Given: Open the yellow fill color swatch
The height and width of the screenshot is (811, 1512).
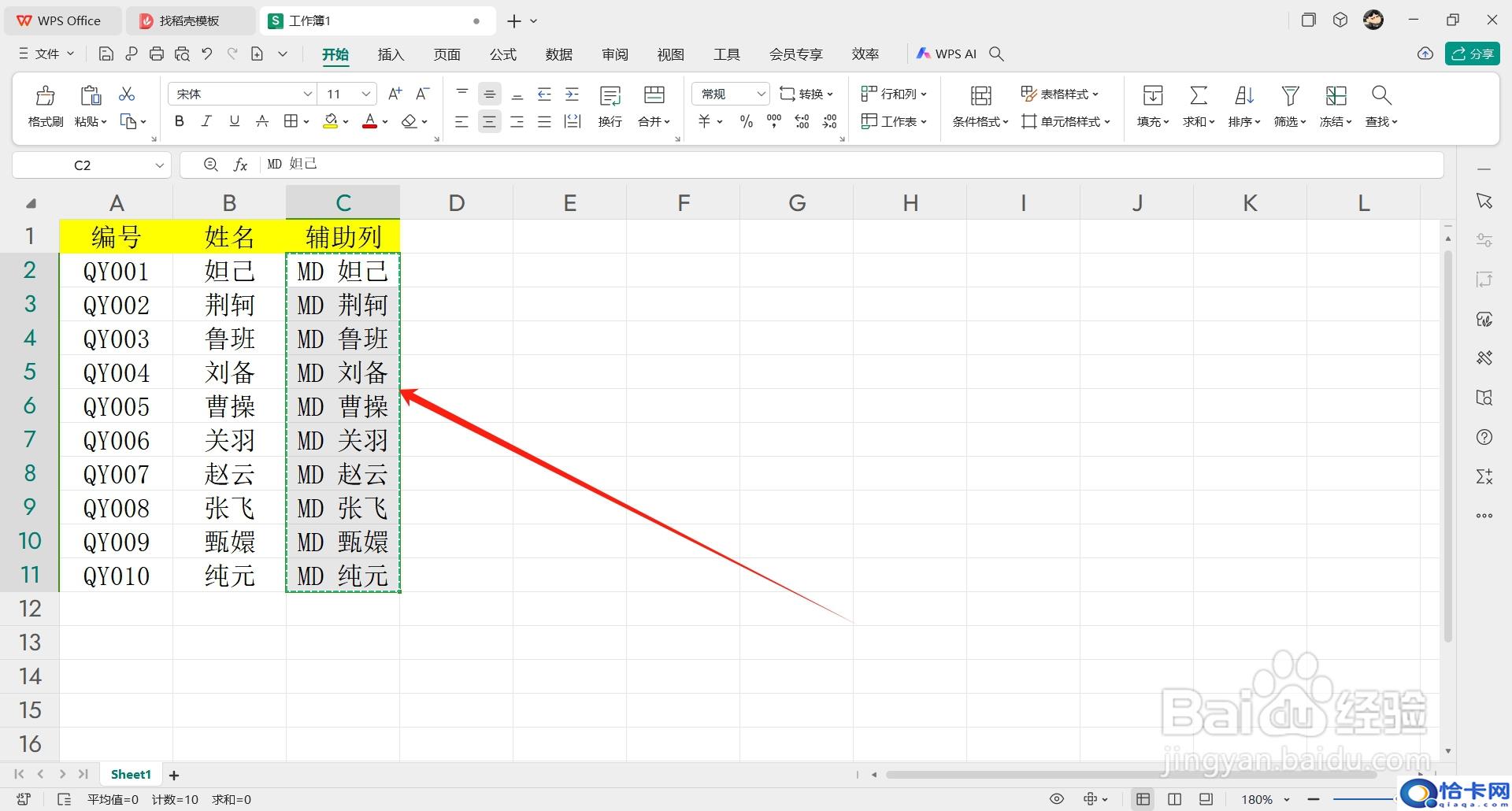Looking at the screenshot, I should (331, 121).
